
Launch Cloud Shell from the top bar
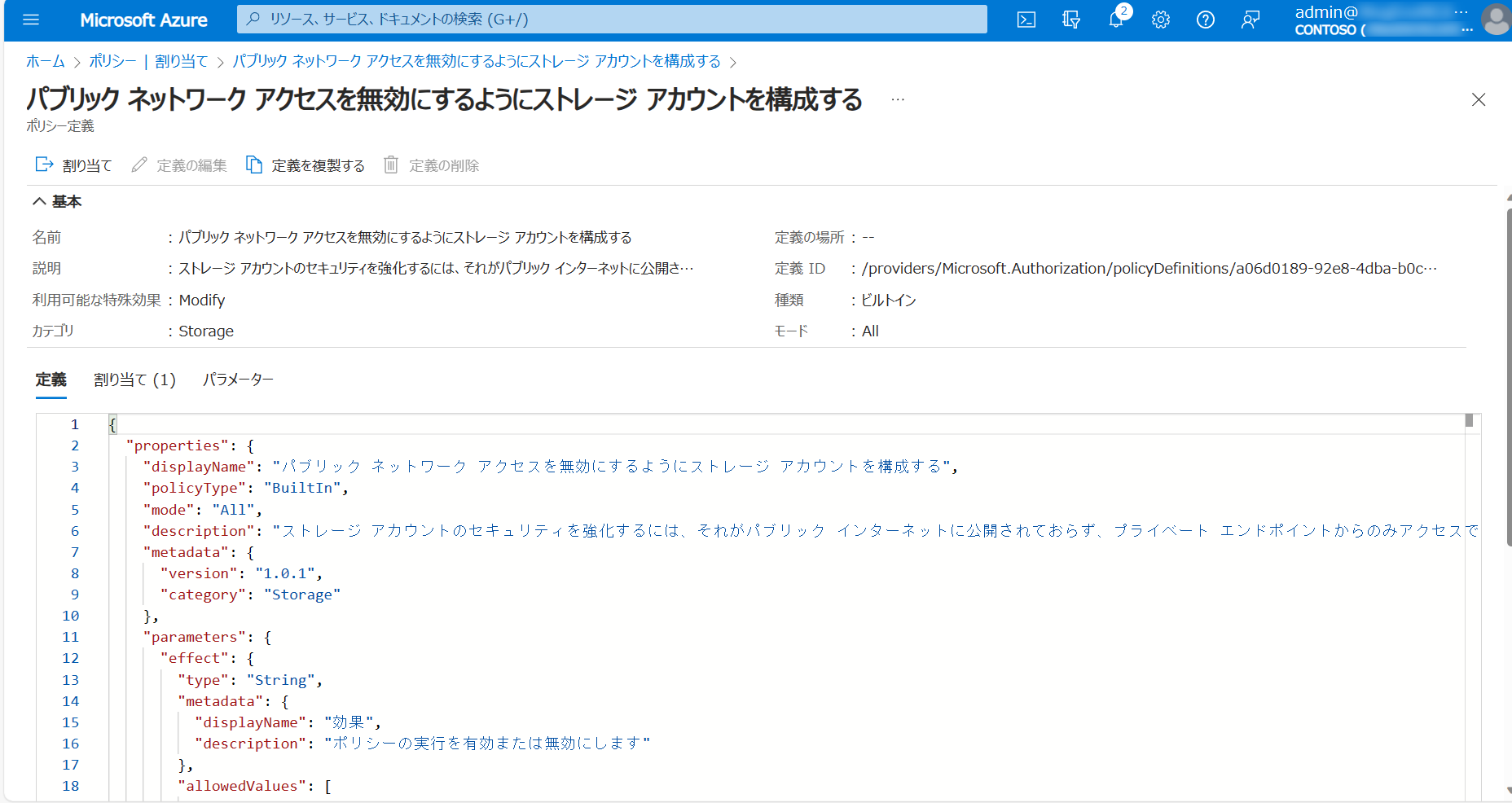1026,20
